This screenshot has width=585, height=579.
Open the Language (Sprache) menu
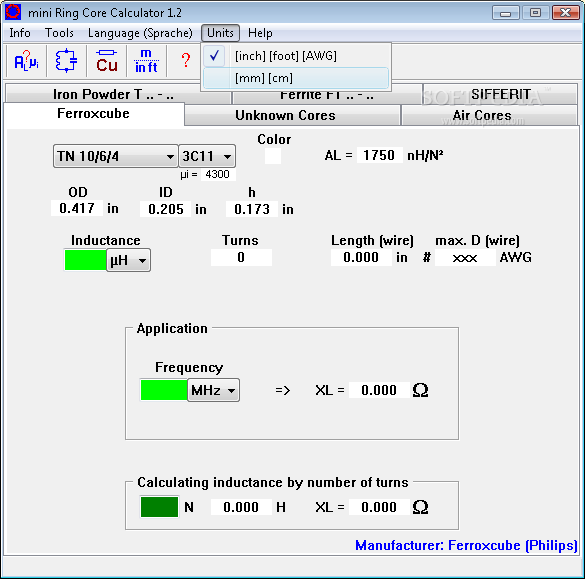click(x=140, y=33)
